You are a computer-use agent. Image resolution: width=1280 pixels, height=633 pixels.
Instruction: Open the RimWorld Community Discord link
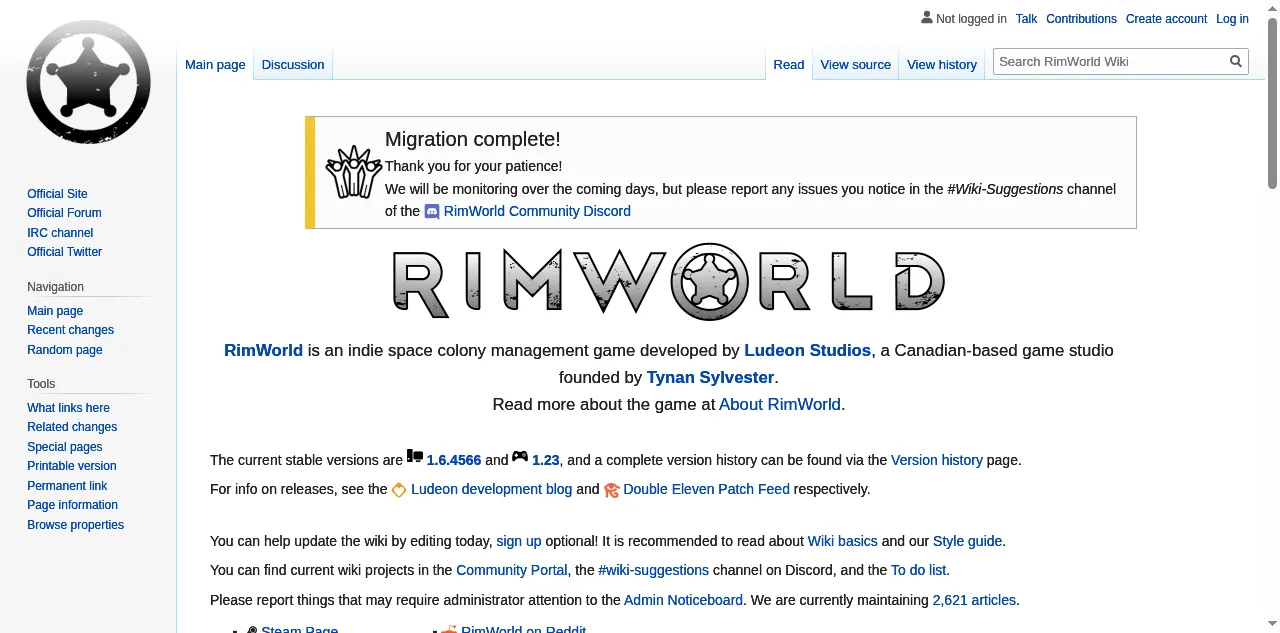[537, 211]
